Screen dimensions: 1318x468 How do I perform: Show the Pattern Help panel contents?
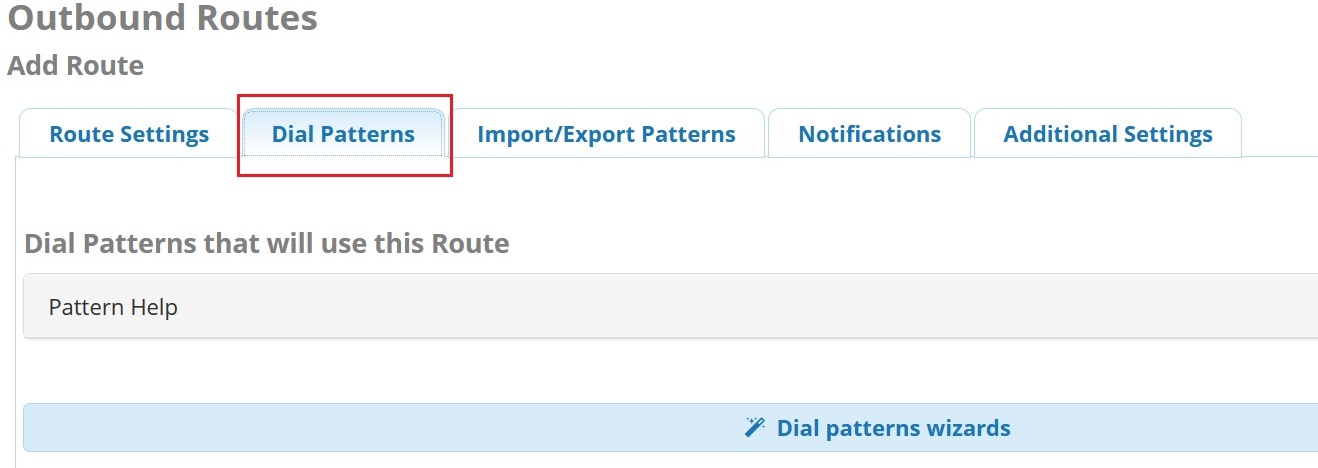point(670,306)
